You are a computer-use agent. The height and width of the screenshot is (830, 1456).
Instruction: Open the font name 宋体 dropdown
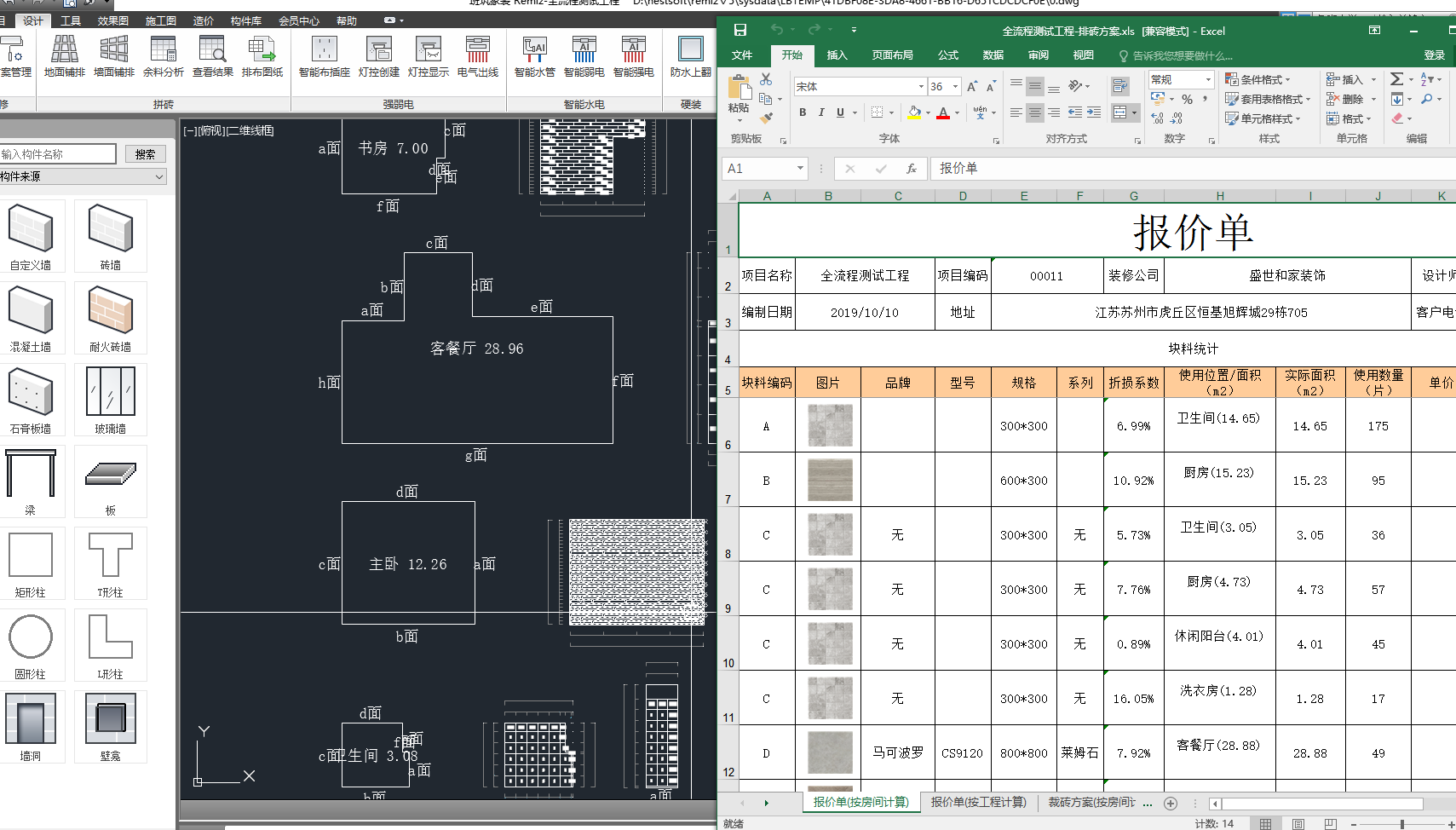coord(921,86)
